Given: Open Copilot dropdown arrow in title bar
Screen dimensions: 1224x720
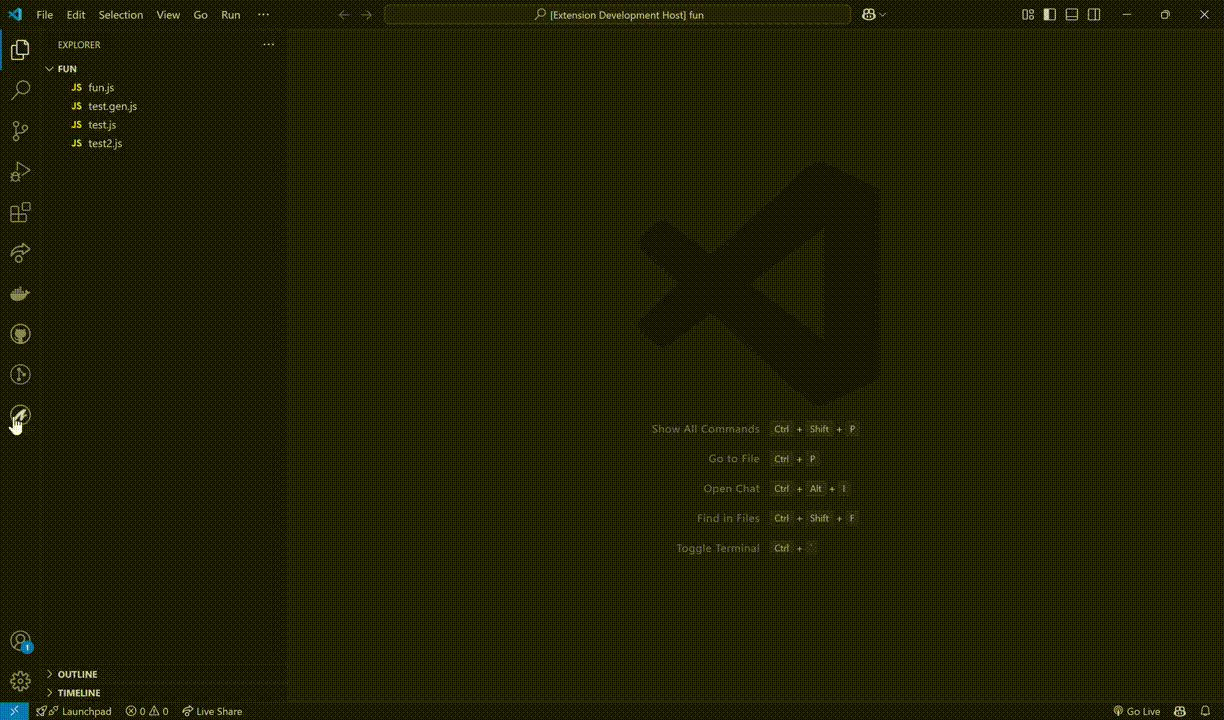Looking at the screenshot, I should (883, 15).
